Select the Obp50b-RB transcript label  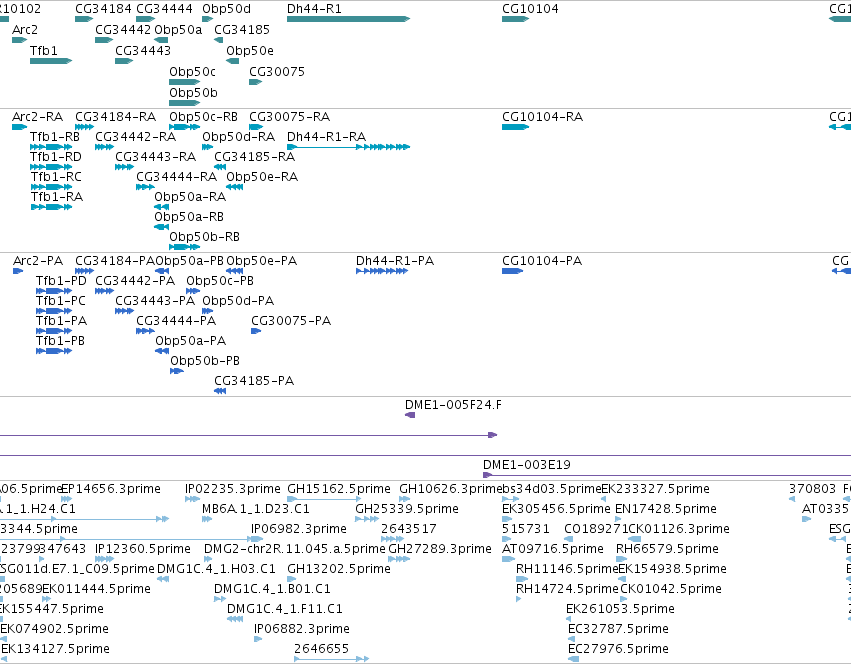click(x=205, y=237)
